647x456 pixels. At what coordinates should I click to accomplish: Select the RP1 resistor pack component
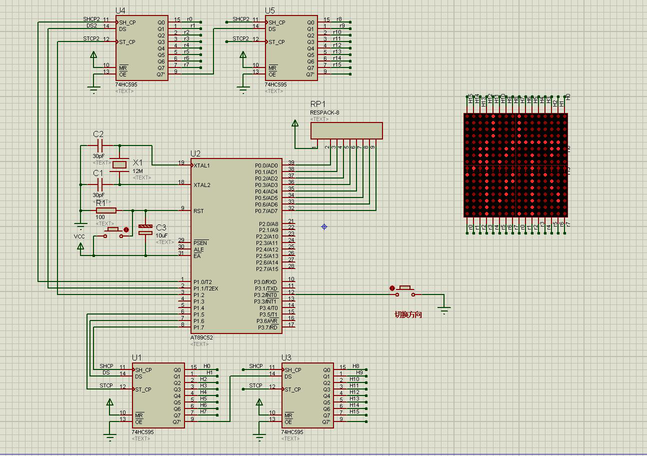tap(347, 130)
